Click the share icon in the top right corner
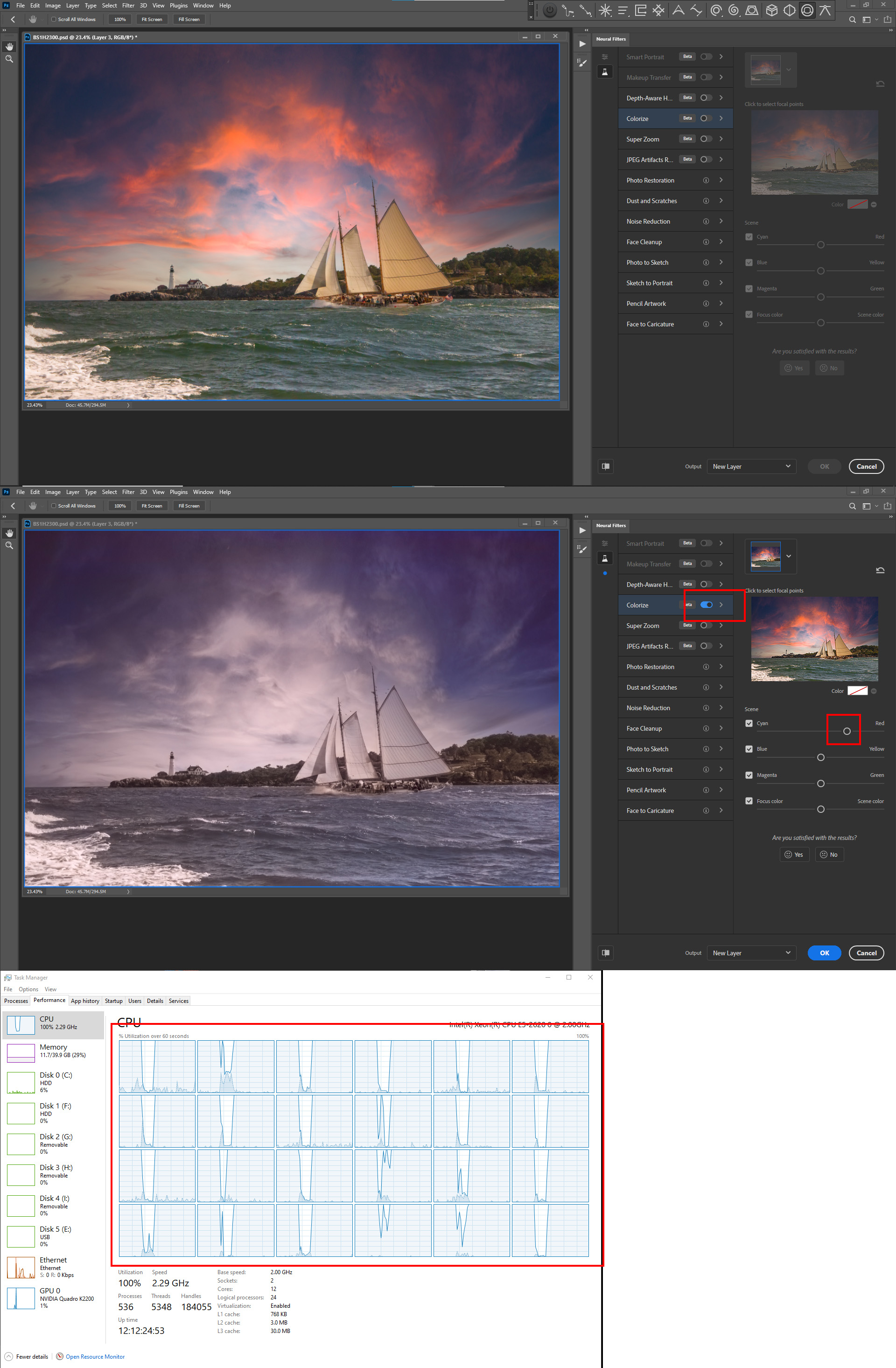Image resolution: width=896 pixels, height=1368 pixels. [888, 19]
